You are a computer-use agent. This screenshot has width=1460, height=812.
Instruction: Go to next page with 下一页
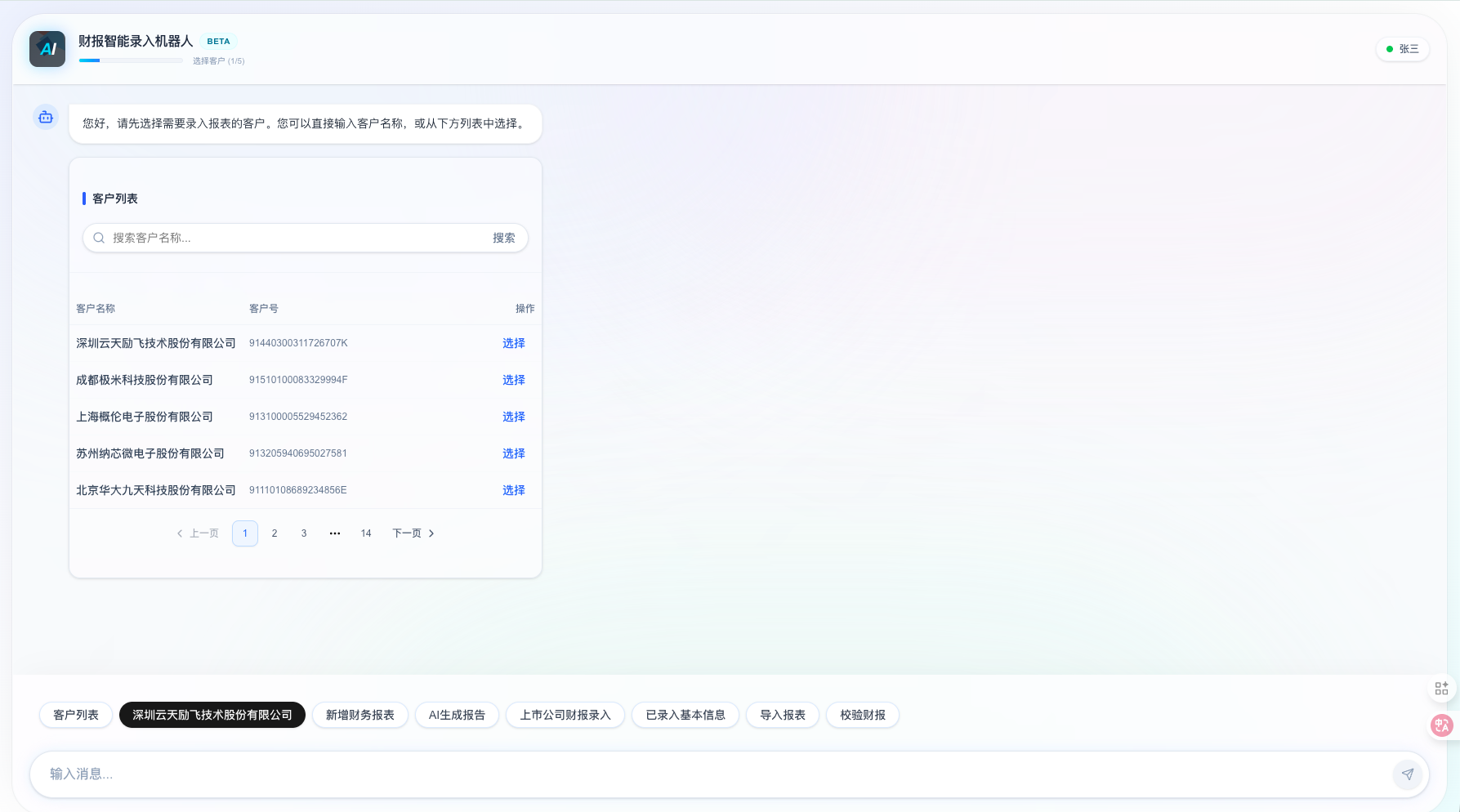[413, 533]
